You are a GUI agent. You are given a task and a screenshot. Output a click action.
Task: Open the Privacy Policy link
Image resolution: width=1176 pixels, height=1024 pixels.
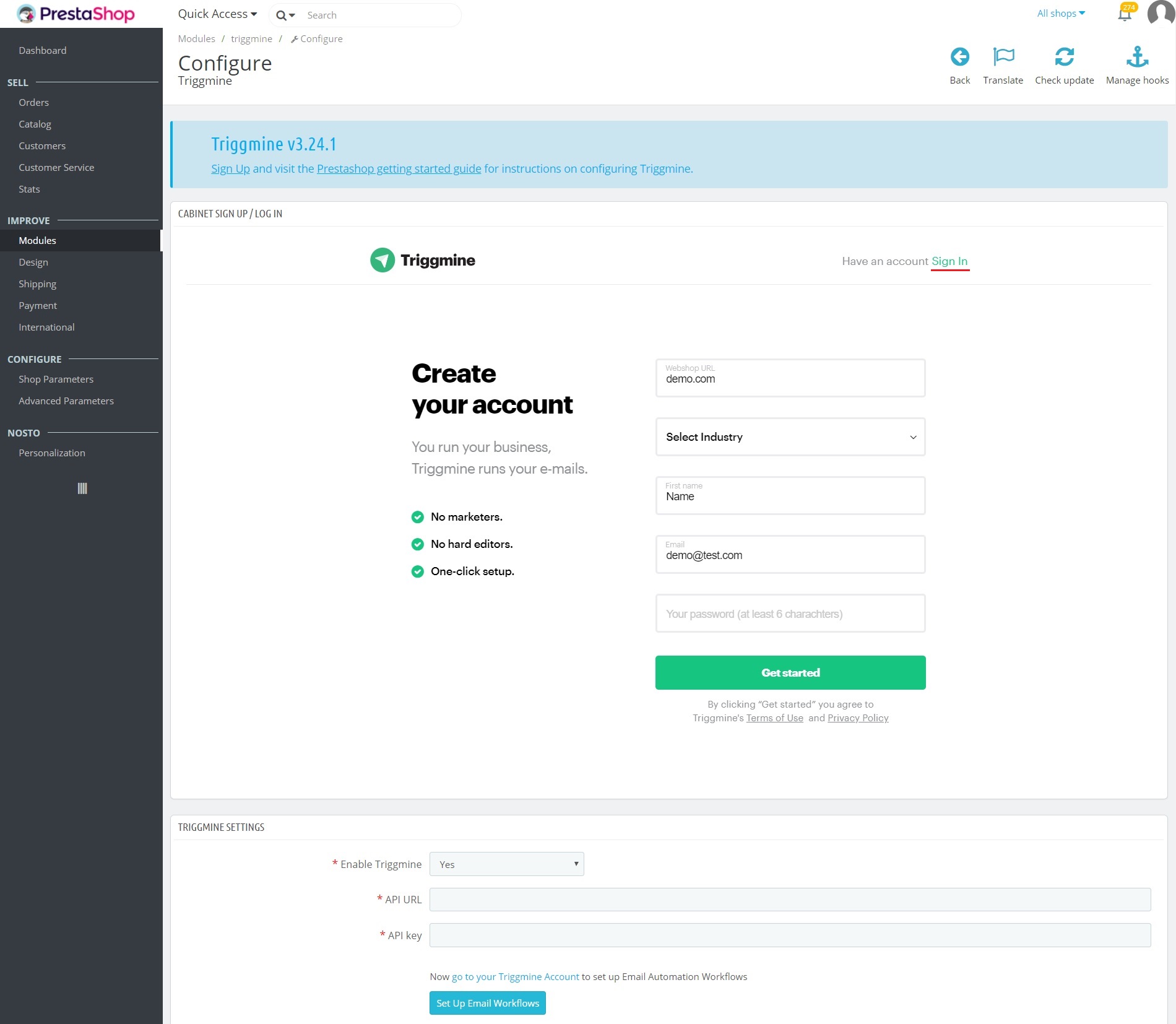point(858,718)
